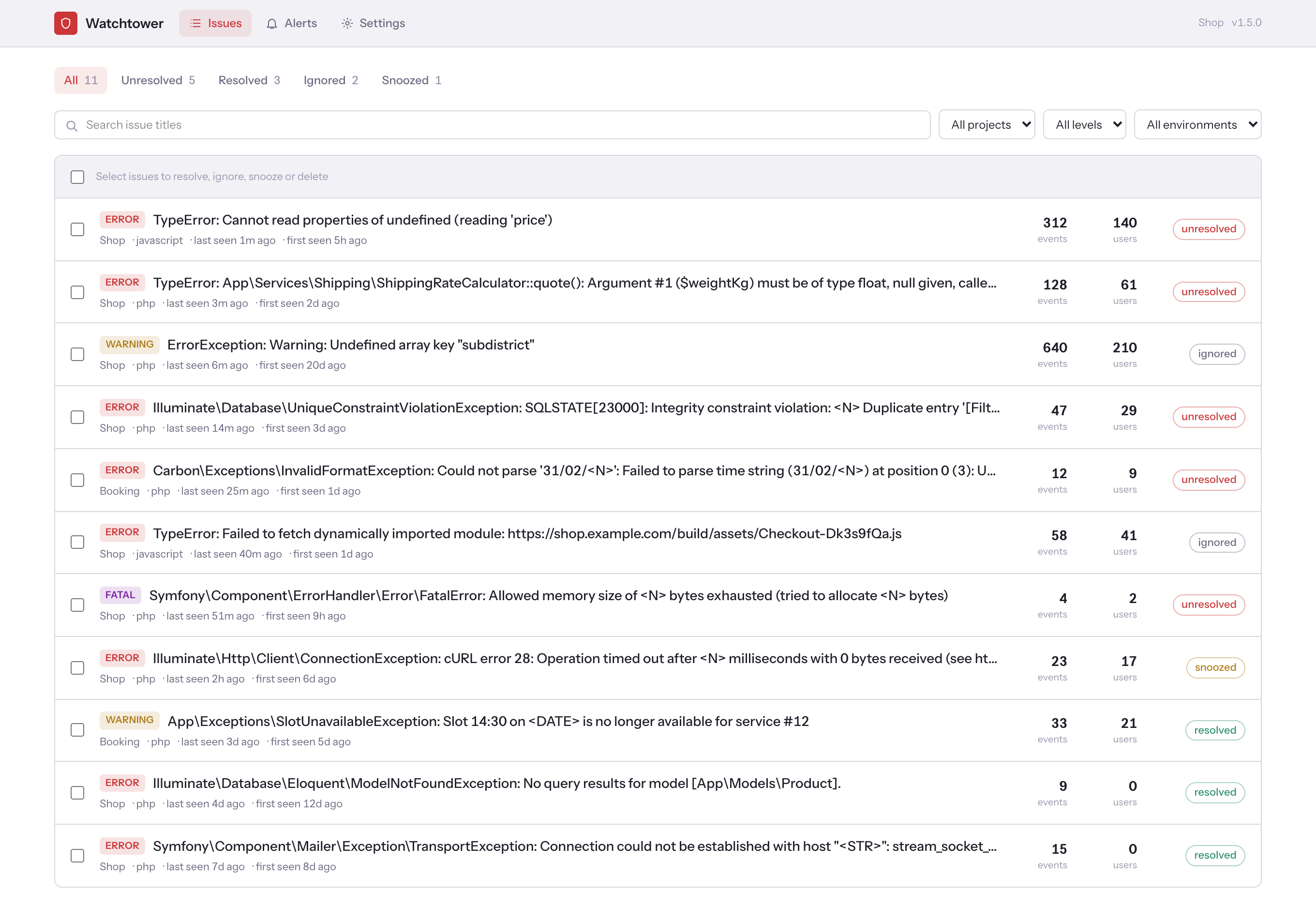Viewport: 1316px width, 907px height.
Task: Open the SlotUnavailableException issue
Action: 488,721
